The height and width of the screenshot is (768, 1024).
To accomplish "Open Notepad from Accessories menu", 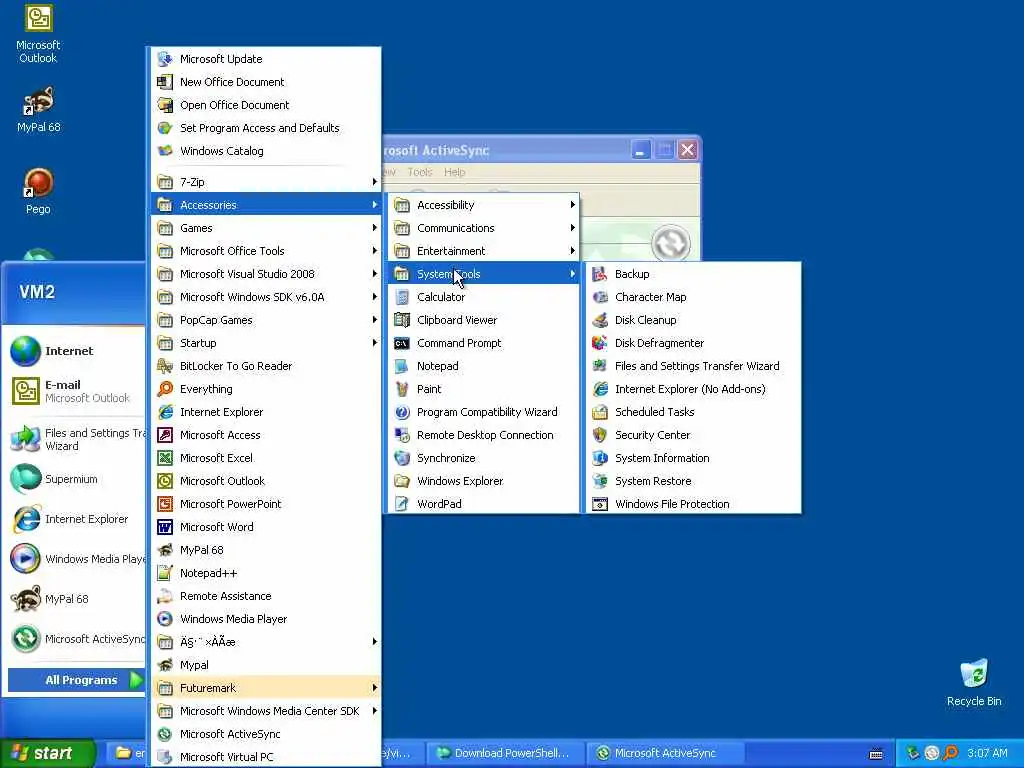I will 483,366.
